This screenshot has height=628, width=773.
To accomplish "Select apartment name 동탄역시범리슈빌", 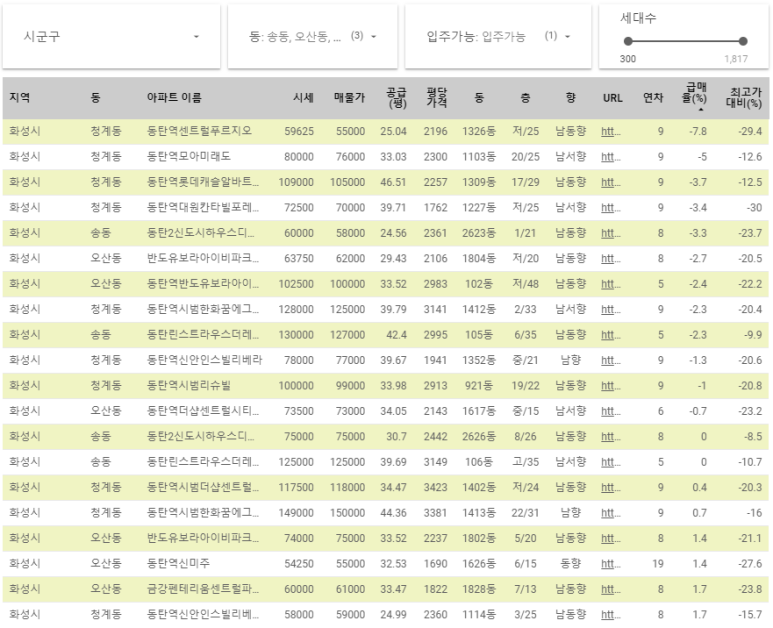I will click(x=188, y=385).
